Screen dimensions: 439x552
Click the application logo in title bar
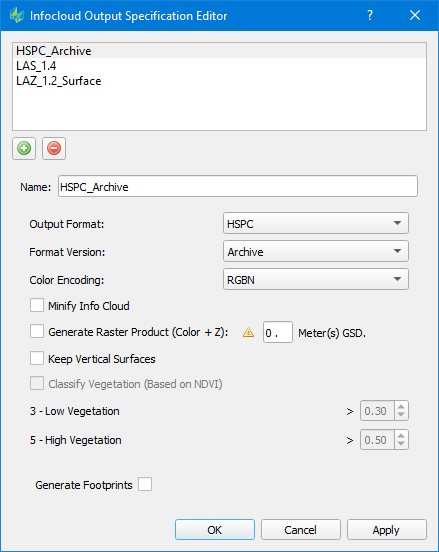[x=17, y=15]
